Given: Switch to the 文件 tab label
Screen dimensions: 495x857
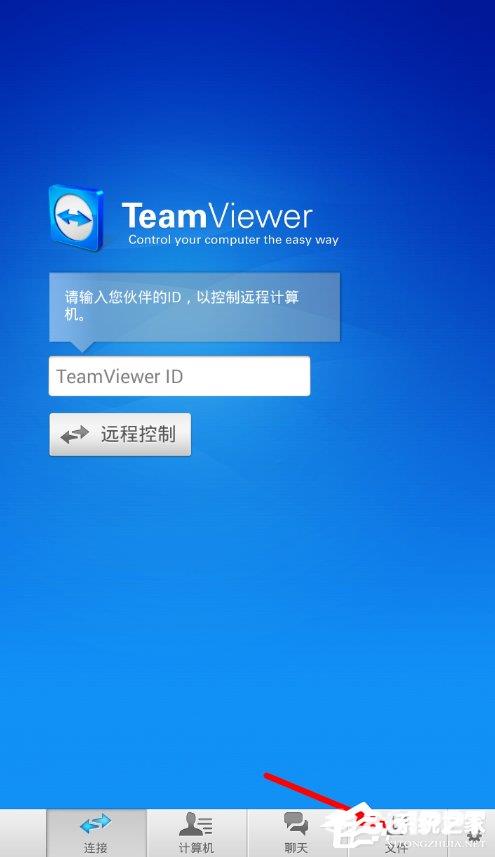Looking at the screenshot, I should coord(396,848).
